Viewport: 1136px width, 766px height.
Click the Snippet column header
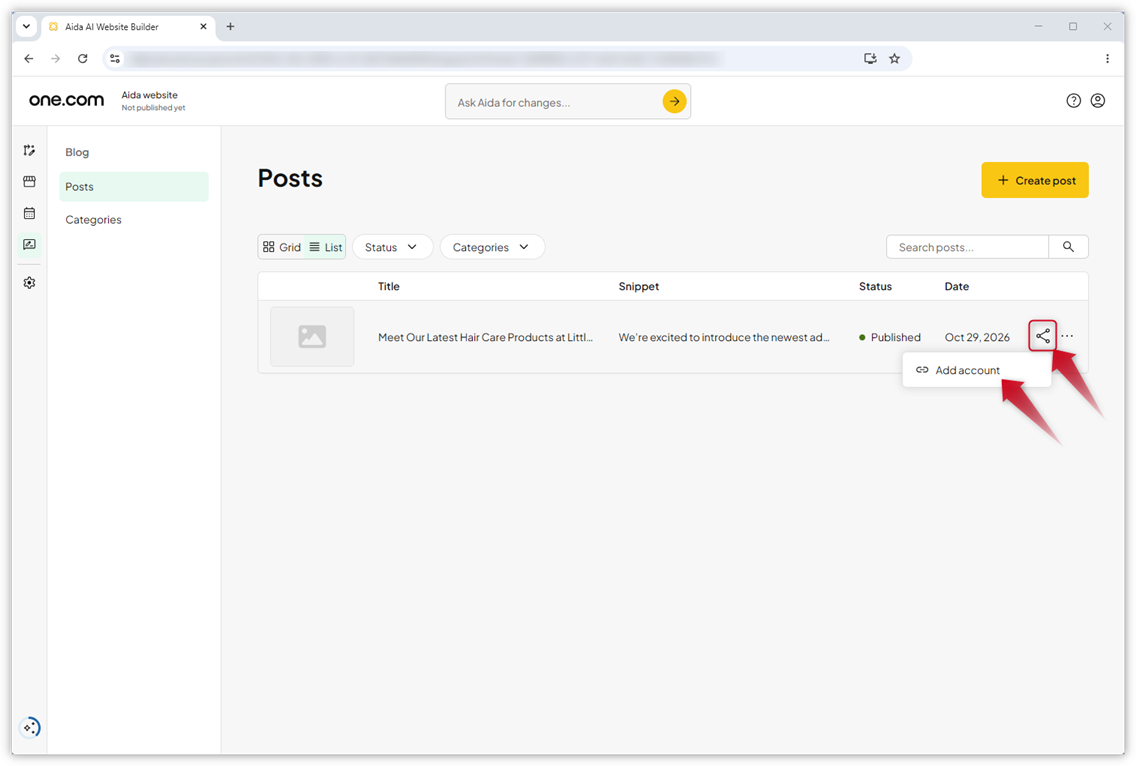638,286
